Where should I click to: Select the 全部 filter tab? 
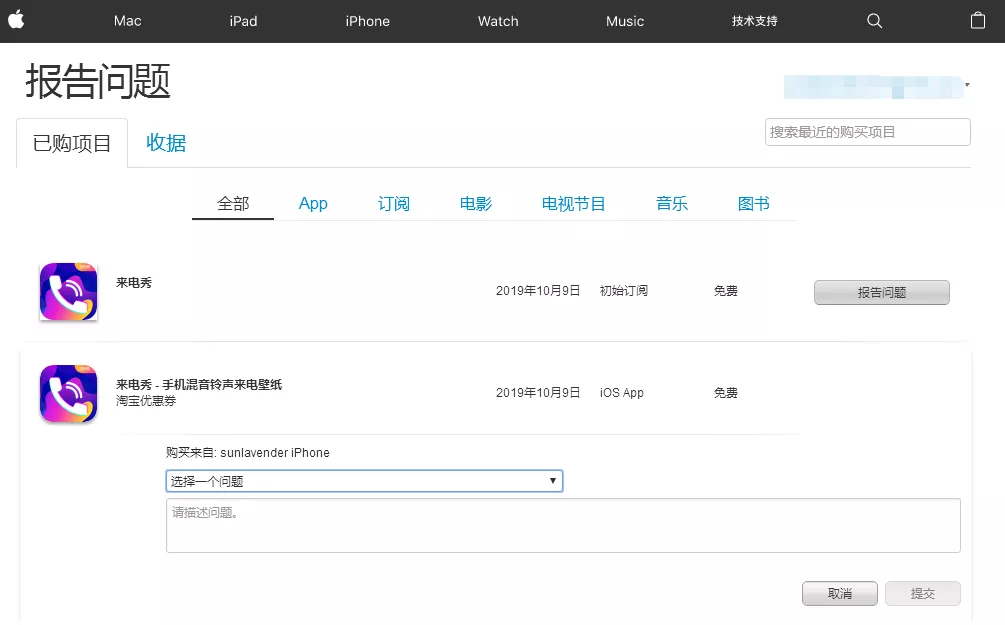pyautogui.click(x=233, y=204)
